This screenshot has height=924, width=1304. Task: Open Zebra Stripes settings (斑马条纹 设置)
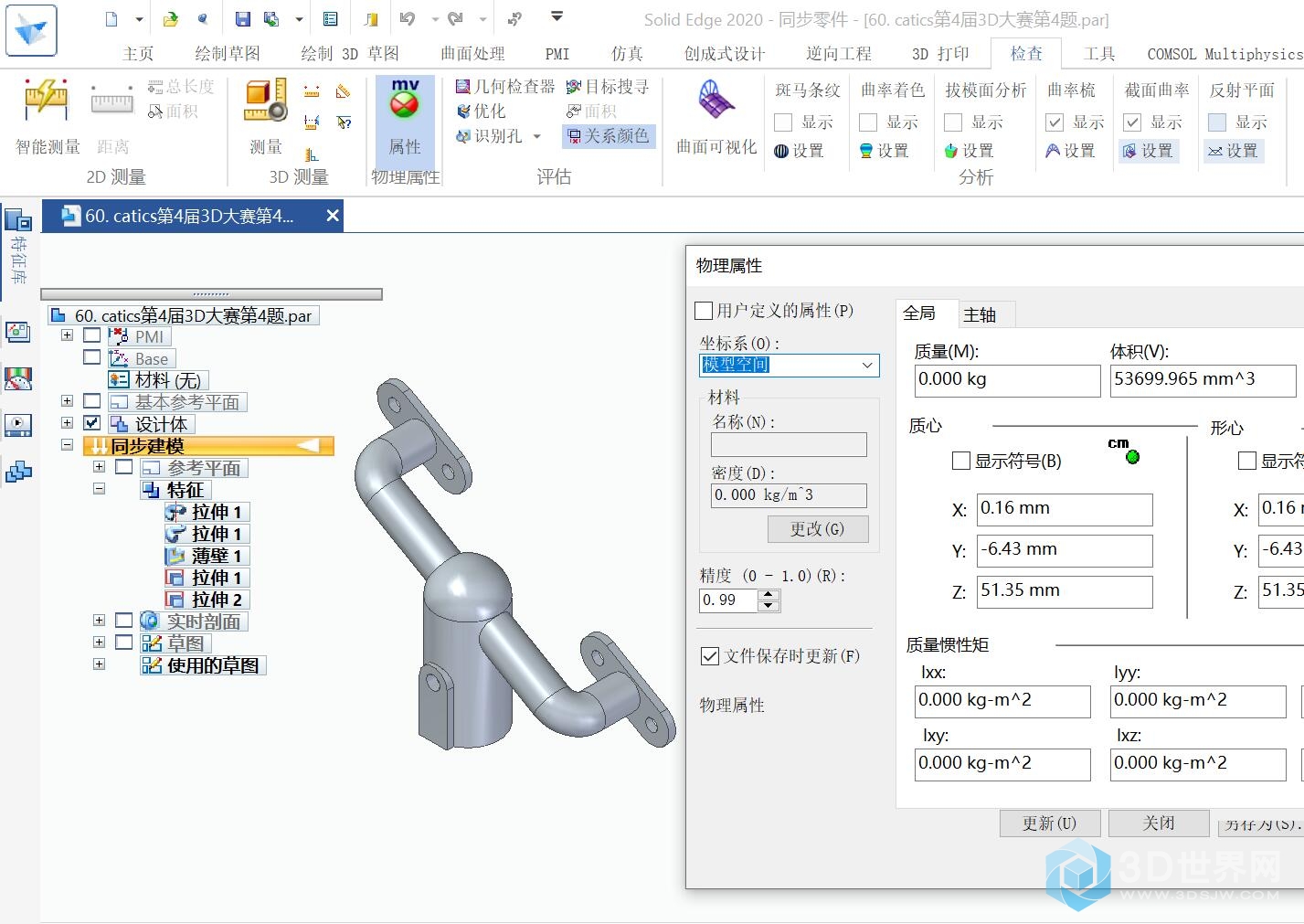[x=799, y=151]
